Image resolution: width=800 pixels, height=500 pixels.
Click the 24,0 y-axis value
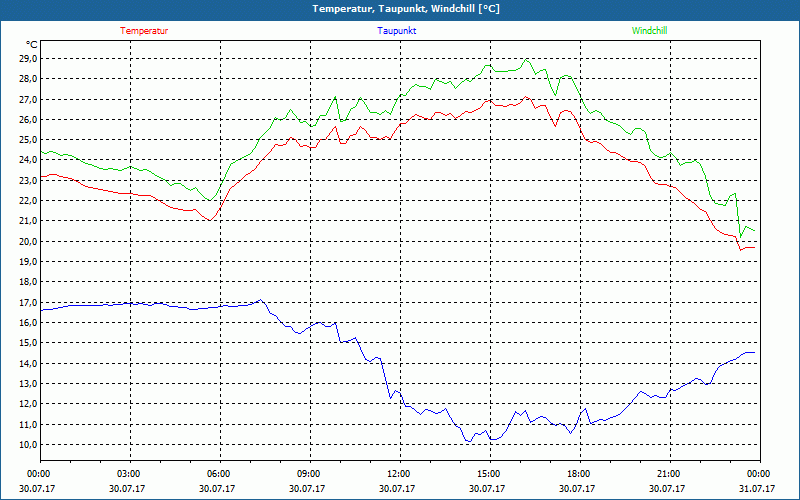click(x=28, y=160)
